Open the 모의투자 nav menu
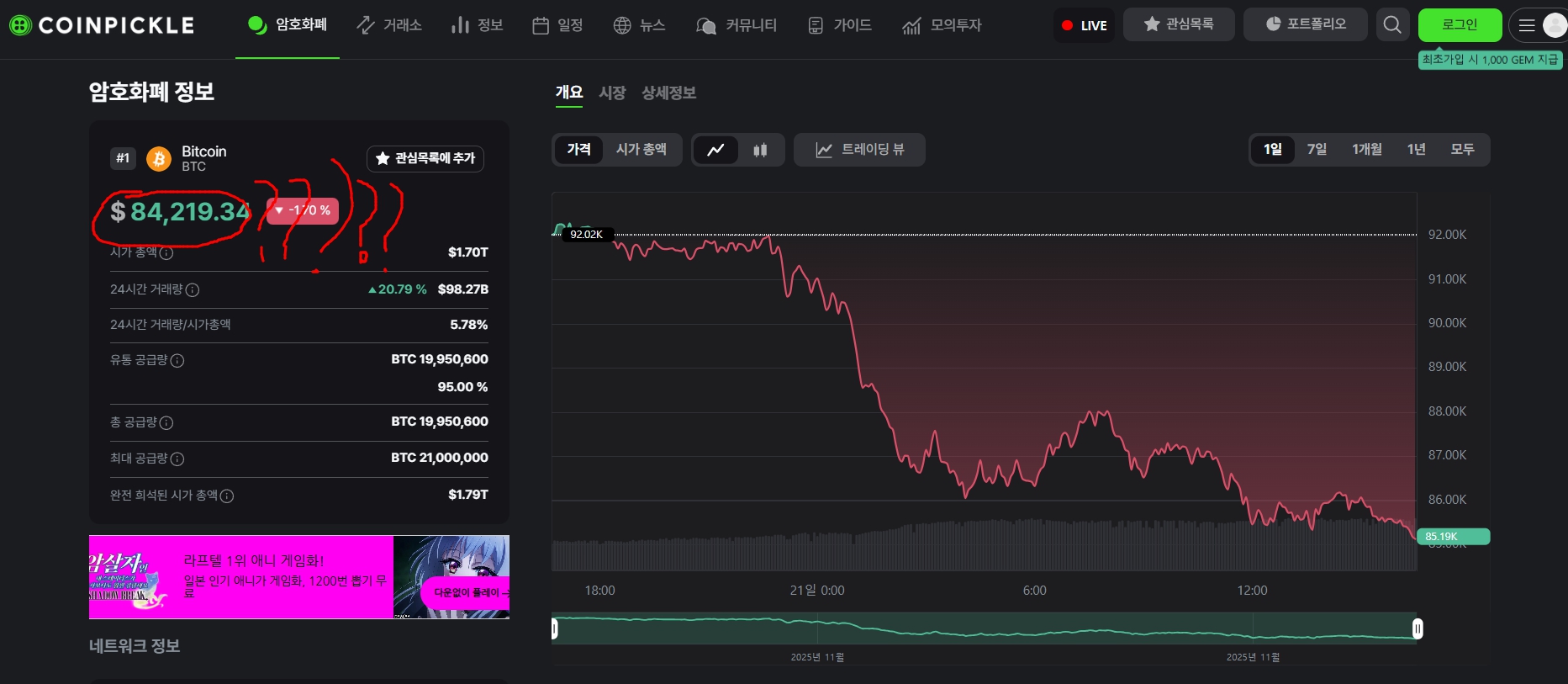1568x684 pixels. [x=942, y=25]
